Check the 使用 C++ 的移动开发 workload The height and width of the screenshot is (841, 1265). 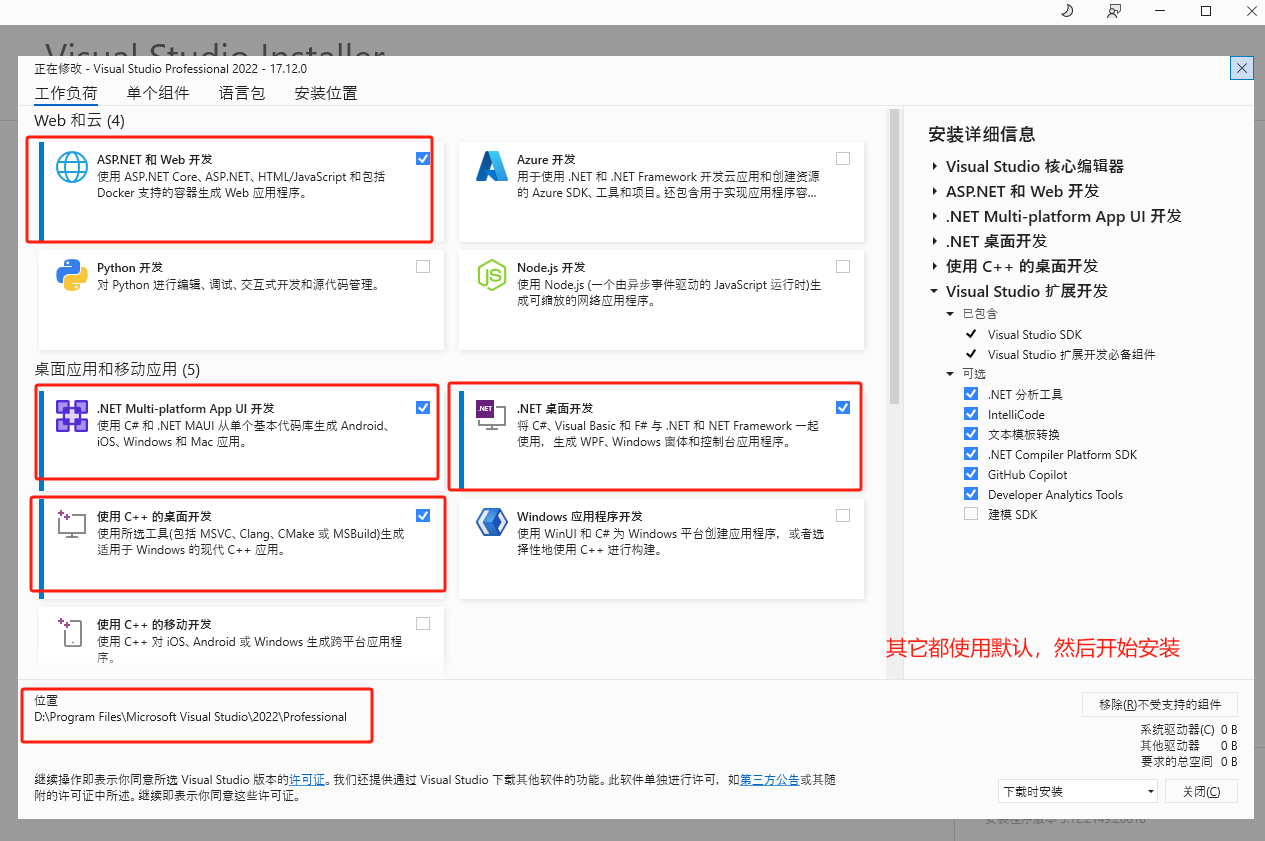423,623
